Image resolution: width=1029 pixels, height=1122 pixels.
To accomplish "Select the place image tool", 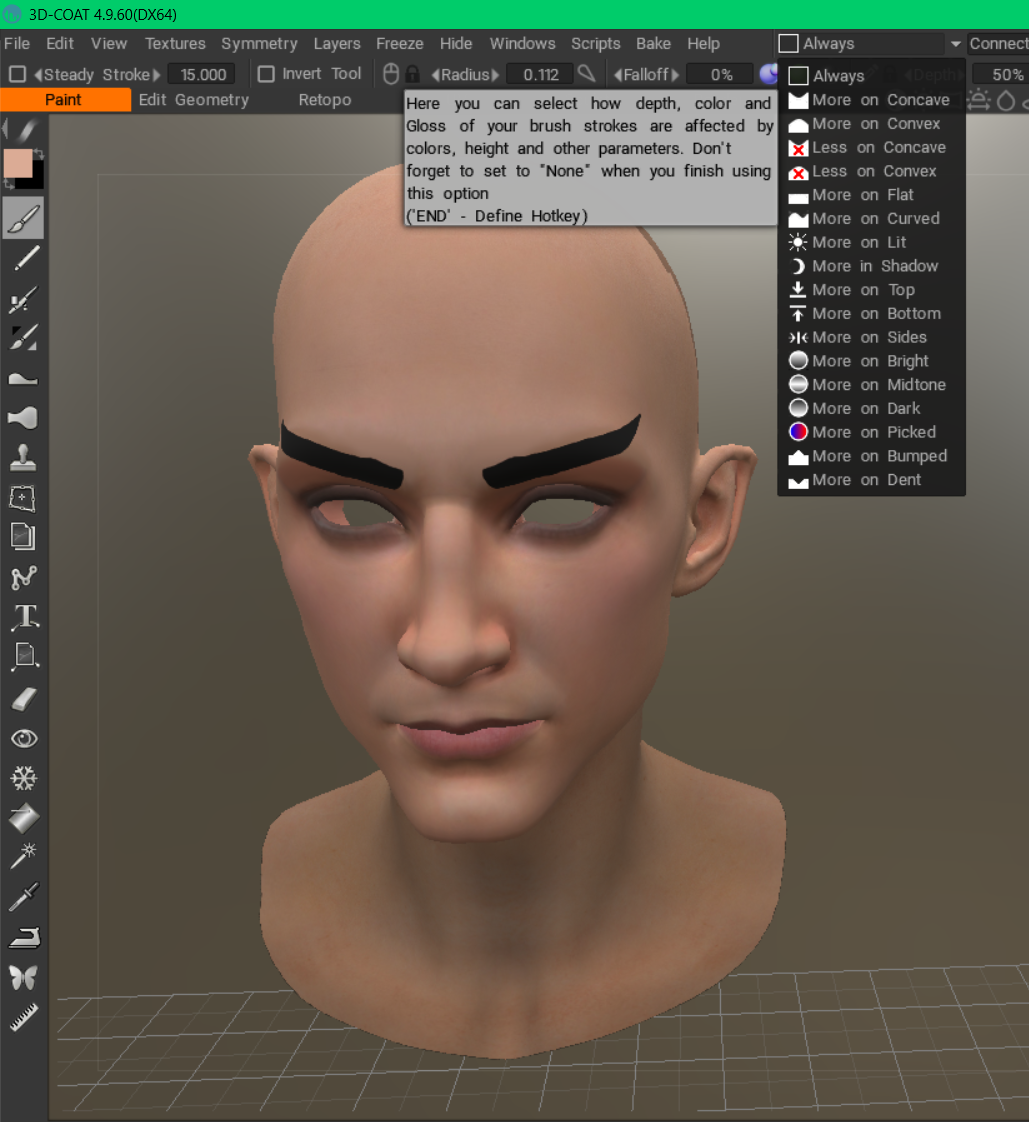I will [x=25, y=656].
